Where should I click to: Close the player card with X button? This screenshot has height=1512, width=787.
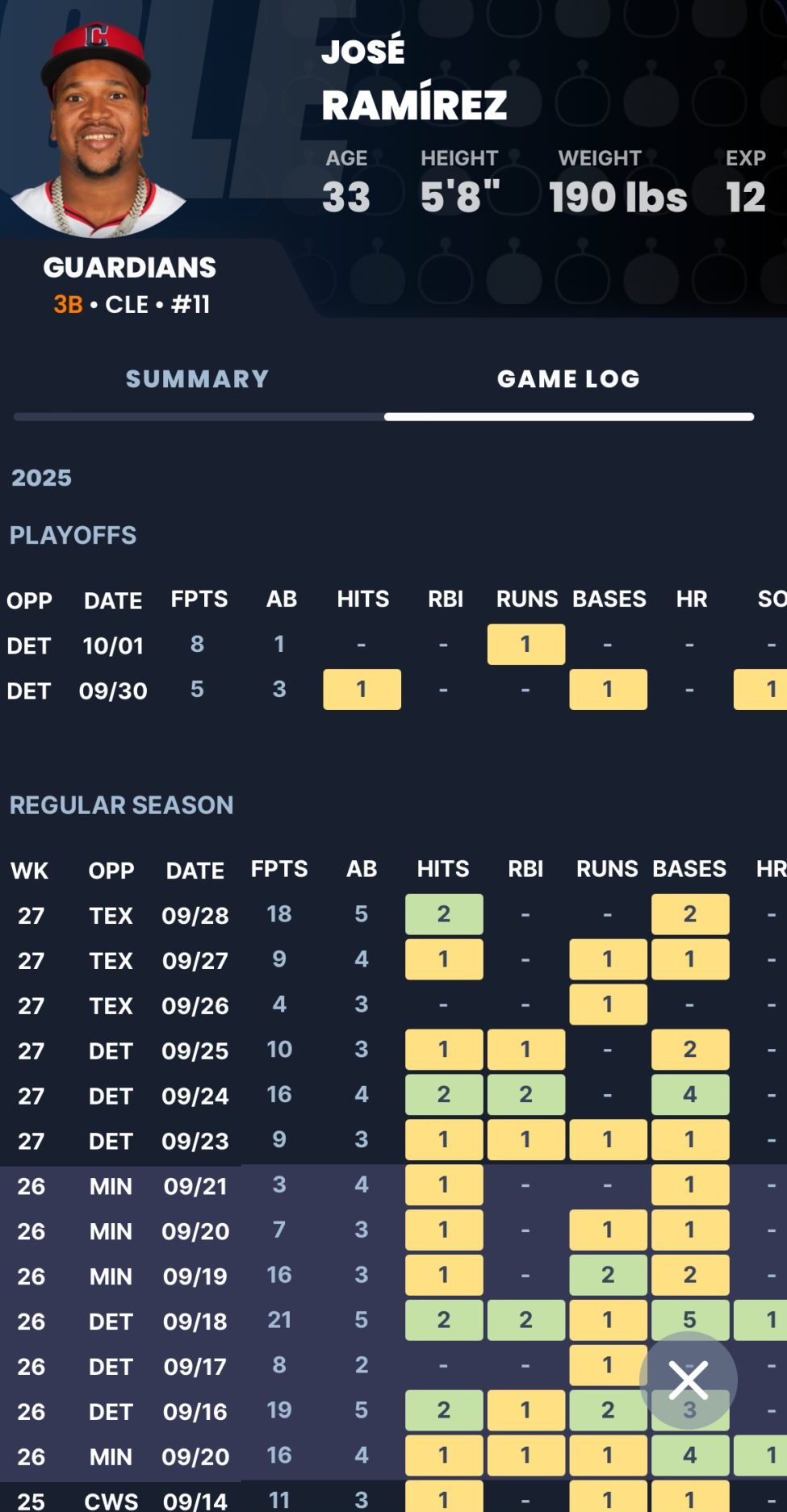(x=688, y=1380)
